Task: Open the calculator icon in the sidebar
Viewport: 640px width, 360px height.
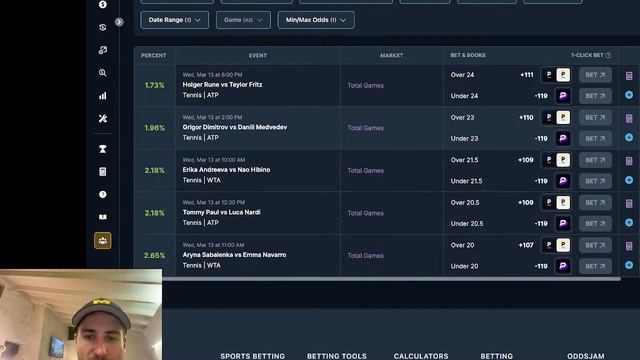Action: click(103, 171)
